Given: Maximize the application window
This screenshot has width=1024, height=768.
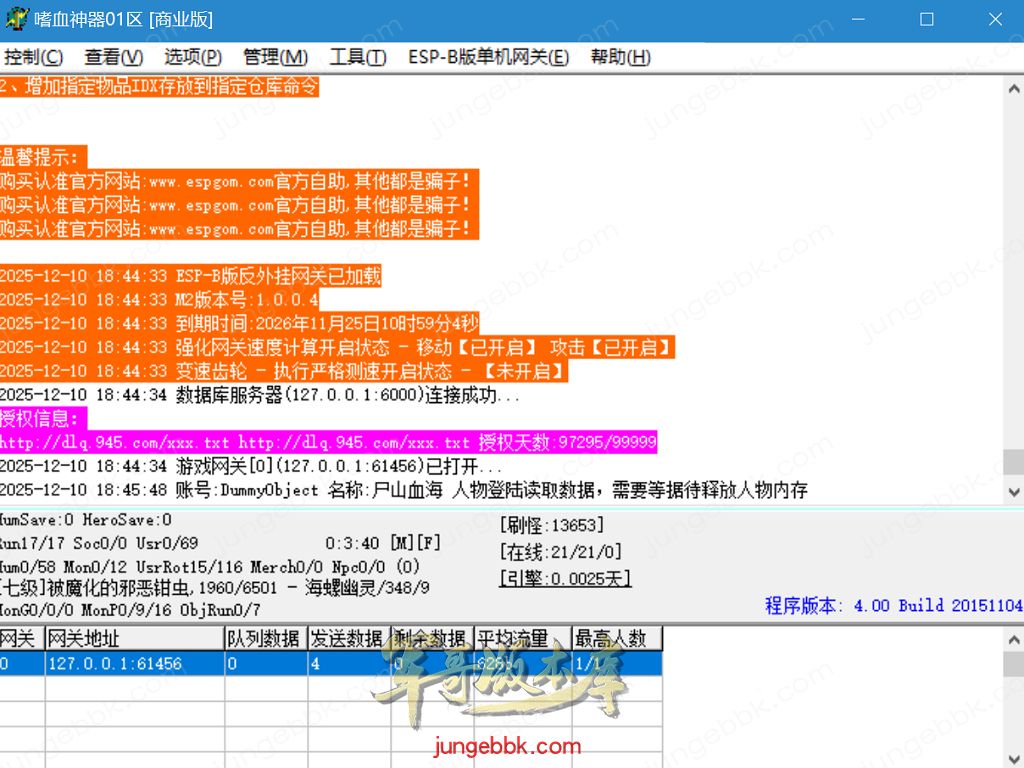Looking at the screenshot, I should click(926, 19).
